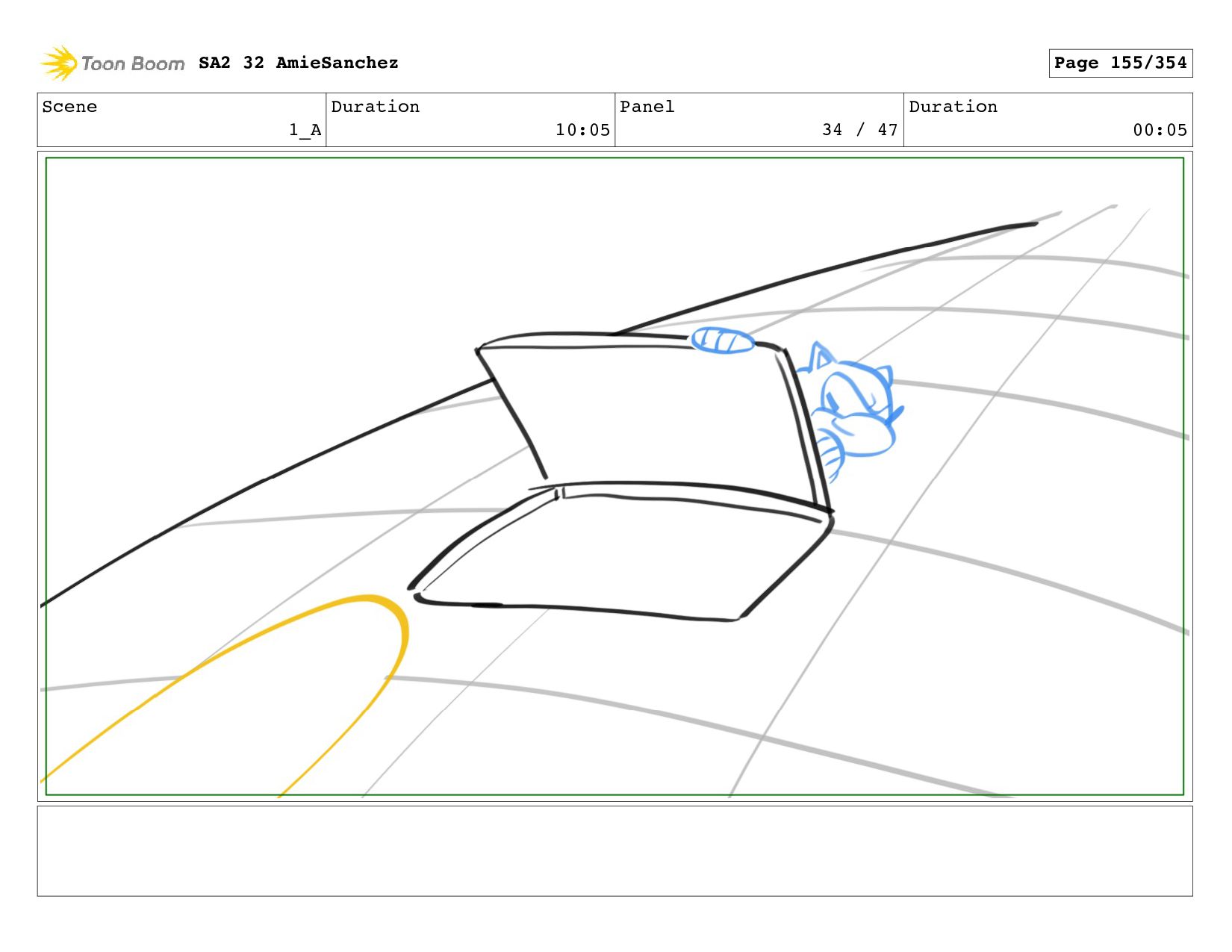Click the scene duration value '10:05'
The image size is (1232, 952).
pos(582,130)
